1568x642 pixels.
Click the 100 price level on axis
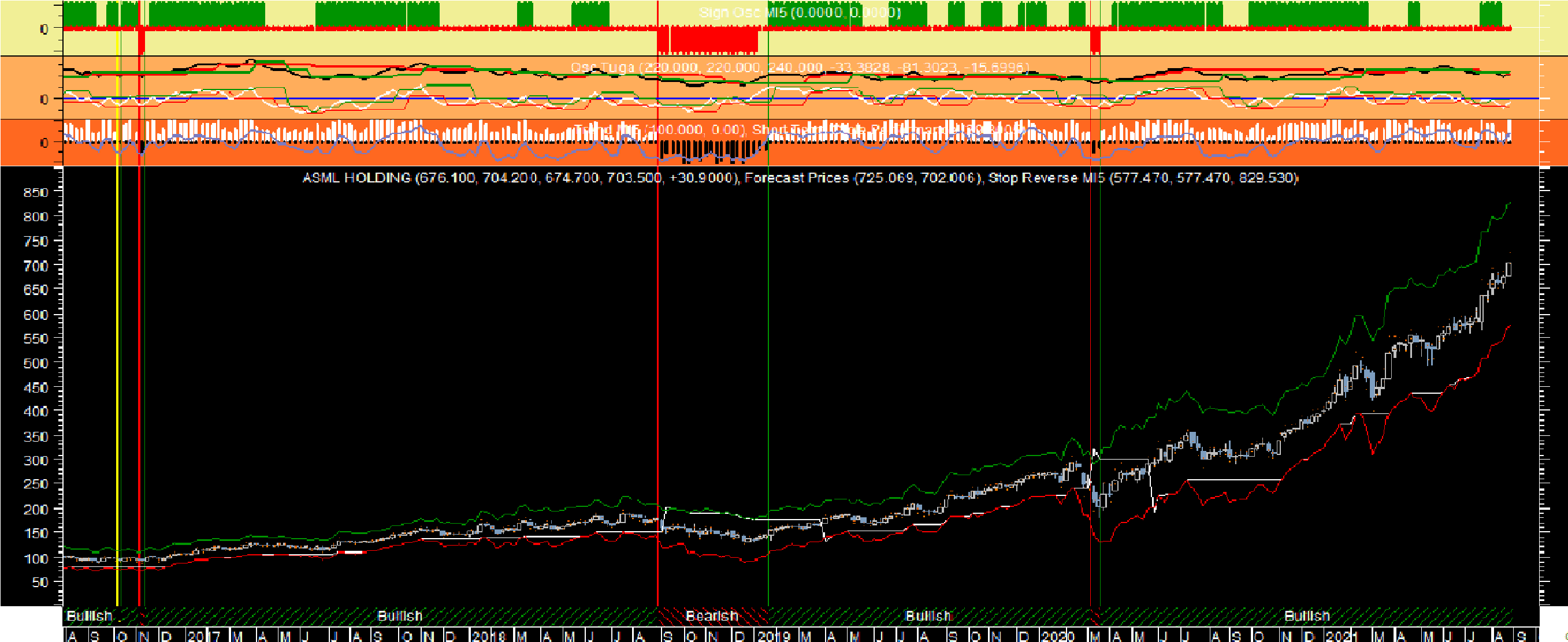pos(35,558)
